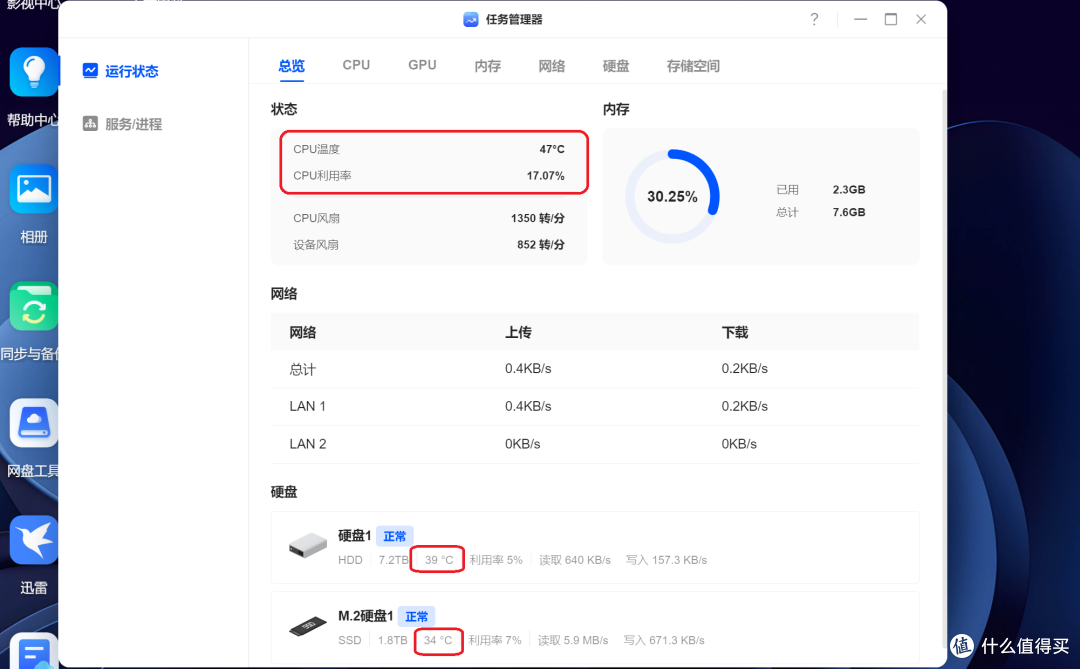Click M.2硬盘1 write speed 写入 671.3 KB/s

point(664,640)
